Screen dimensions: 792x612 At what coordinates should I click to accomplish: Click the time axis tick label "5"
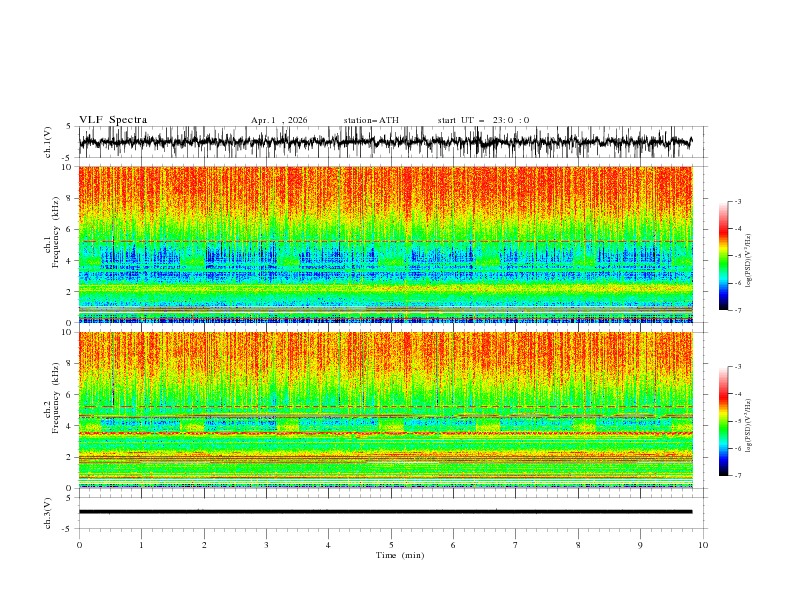click(391, 545)
